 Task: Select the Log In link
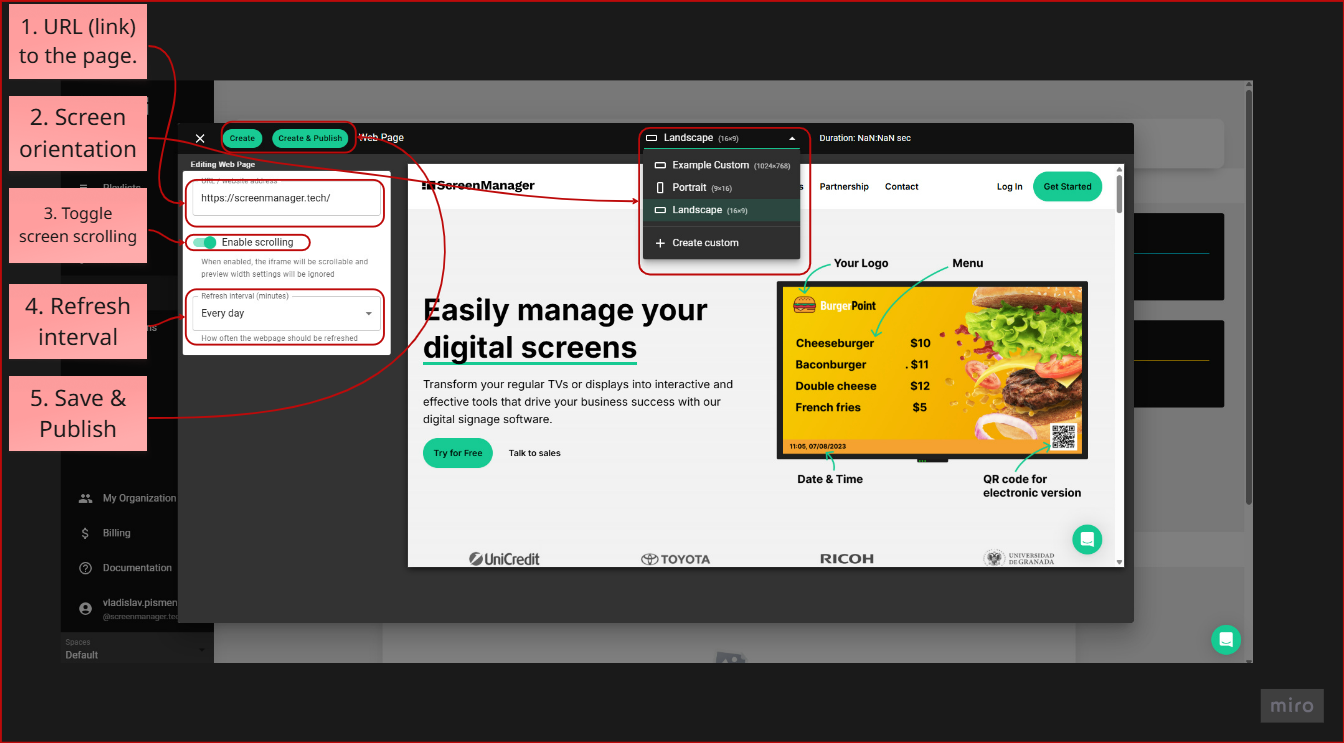click(x=1009, y=186)
